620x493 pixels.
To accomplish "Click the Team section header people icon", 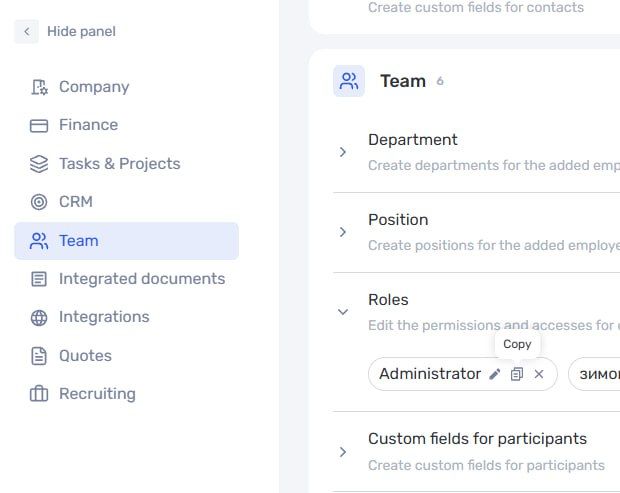I will click(x=349, y=81).
